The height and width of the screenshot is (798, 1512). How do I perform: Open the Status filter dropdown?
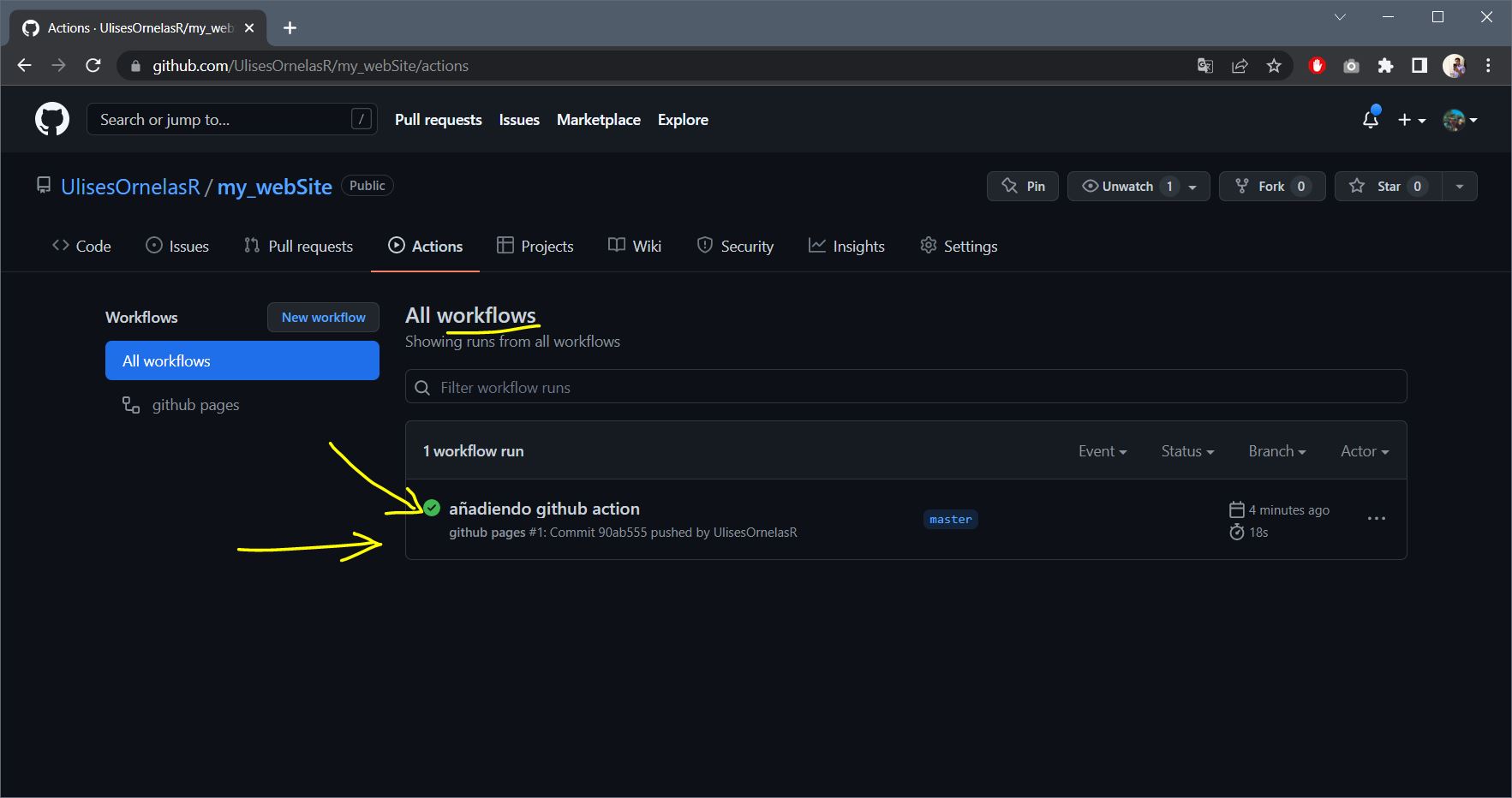click(x=1187, y=451)
